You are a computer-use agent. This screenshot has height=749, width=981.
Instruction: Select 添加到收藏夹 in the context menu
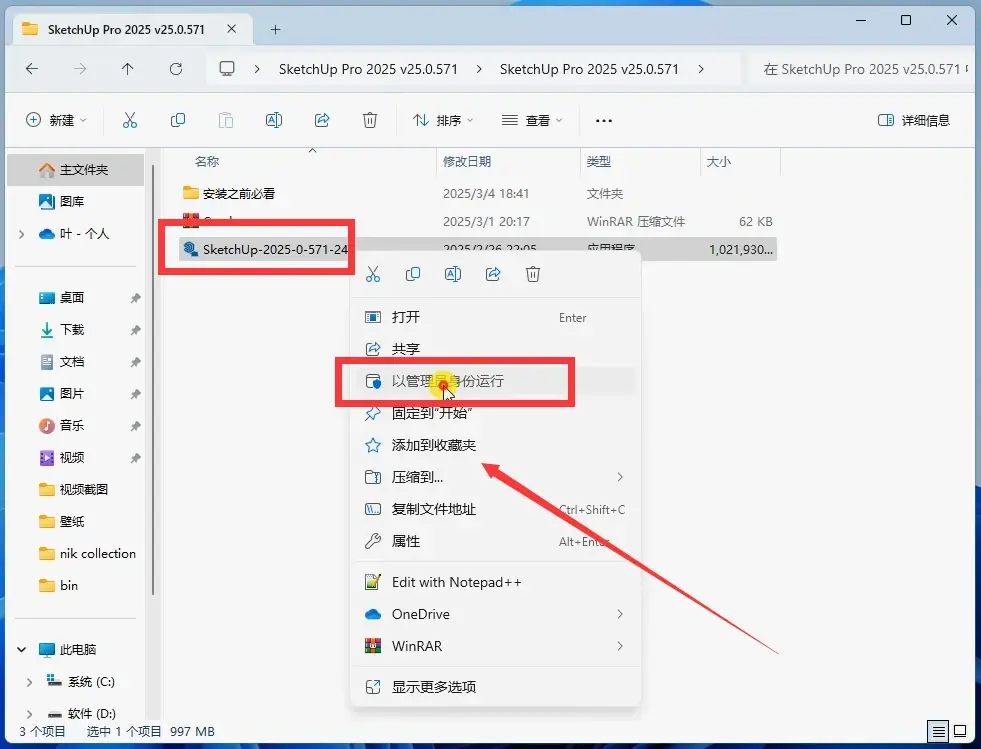[x=496, y=445]
